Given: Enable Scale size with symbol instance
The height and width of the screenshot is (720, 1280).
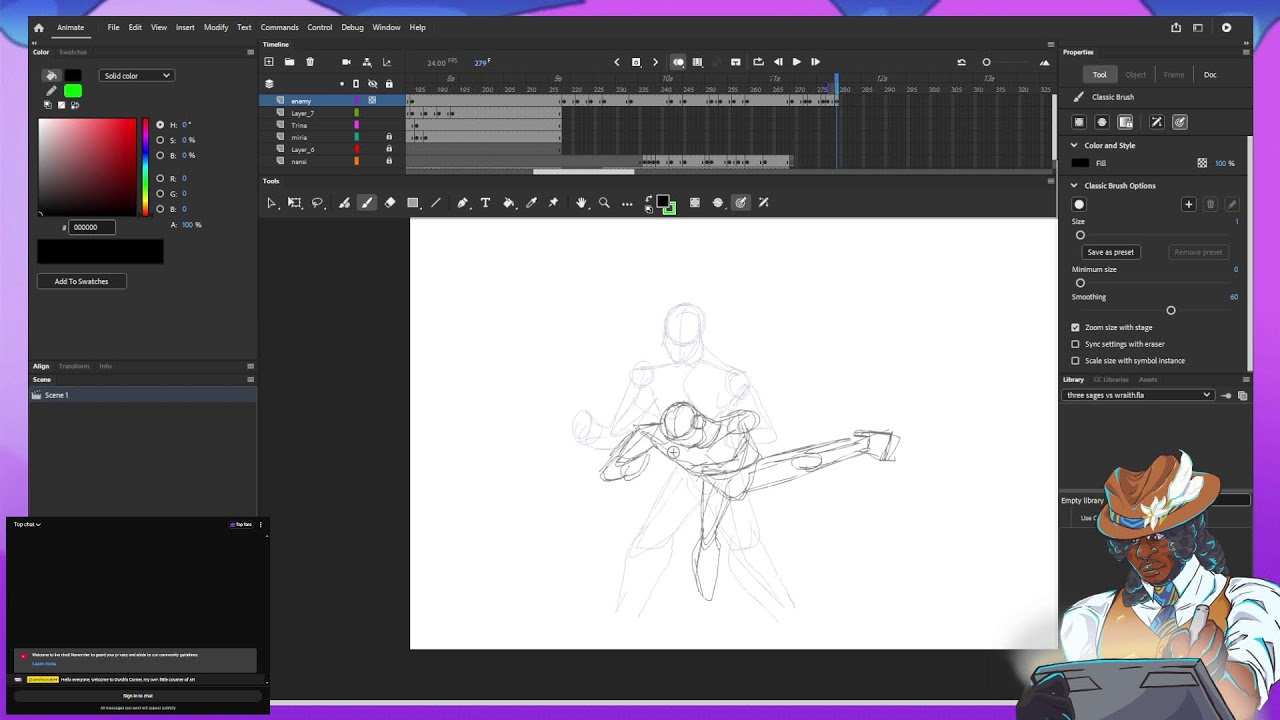Looking at the screenshot, I should tap(1076, 361).
